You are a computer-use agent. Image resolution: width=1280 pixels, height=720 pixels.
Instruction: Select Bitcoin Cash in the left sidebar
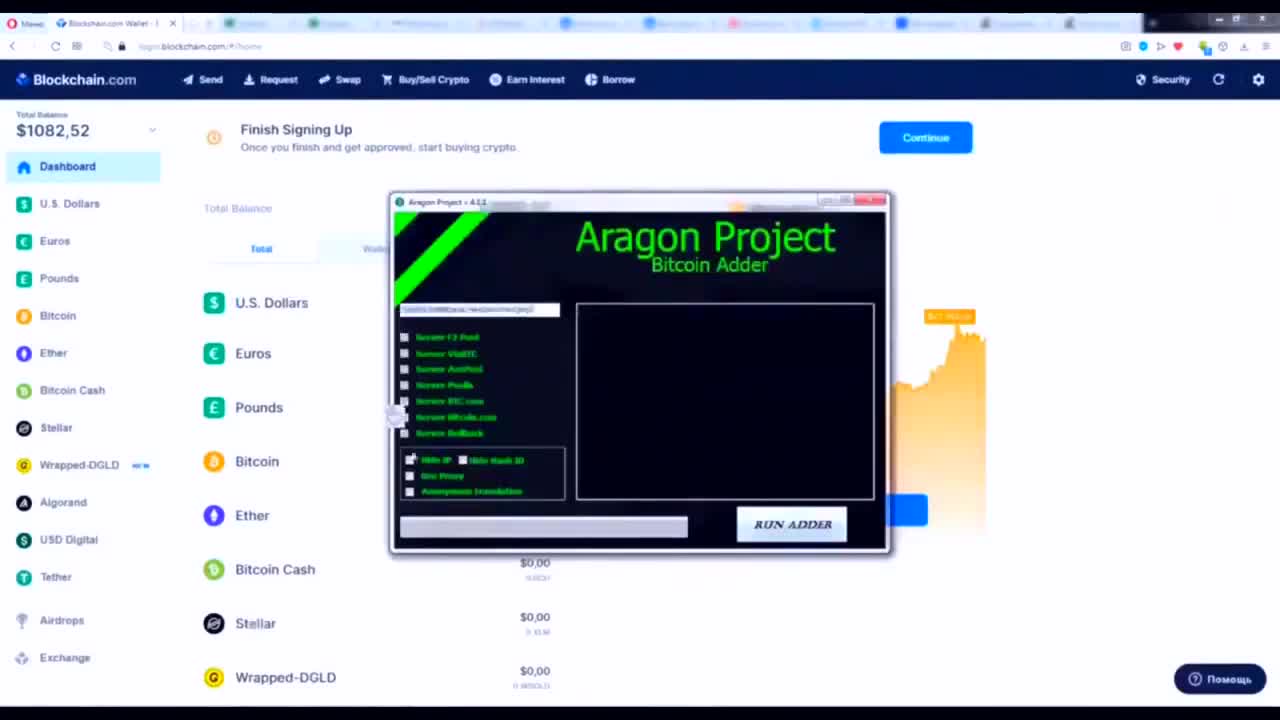(x=61, y=391)
